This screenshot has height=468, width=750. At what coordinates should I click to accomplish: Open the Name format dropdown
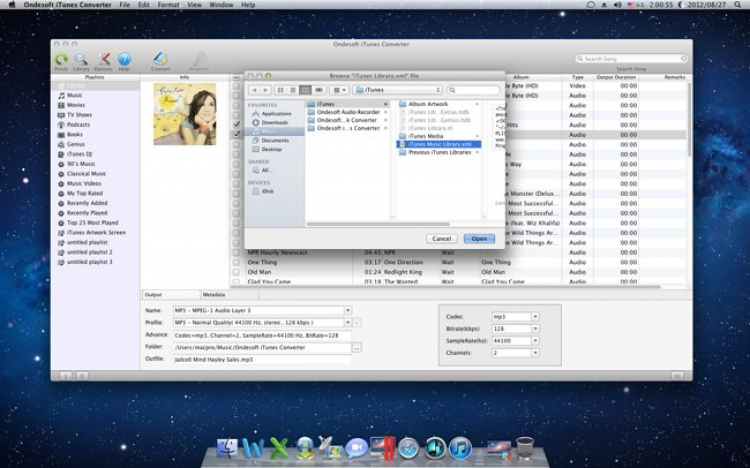coord(348,311)
